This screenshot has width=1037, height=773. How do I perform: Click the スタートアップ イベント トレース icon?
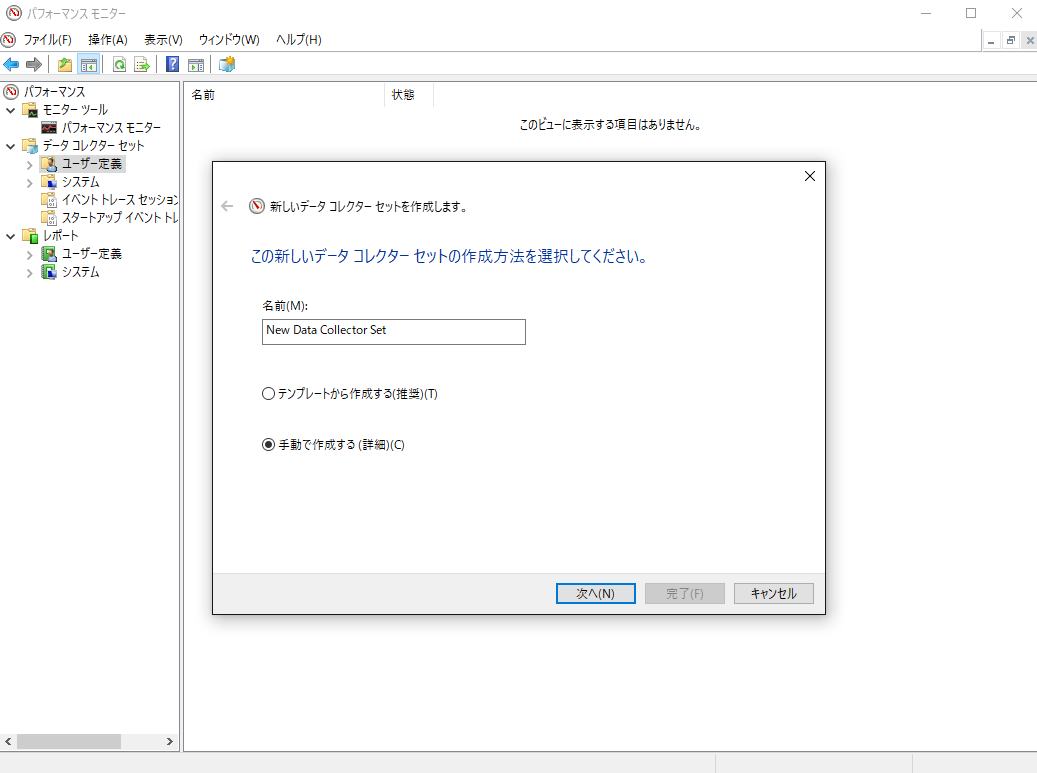[x=49, y=218]
